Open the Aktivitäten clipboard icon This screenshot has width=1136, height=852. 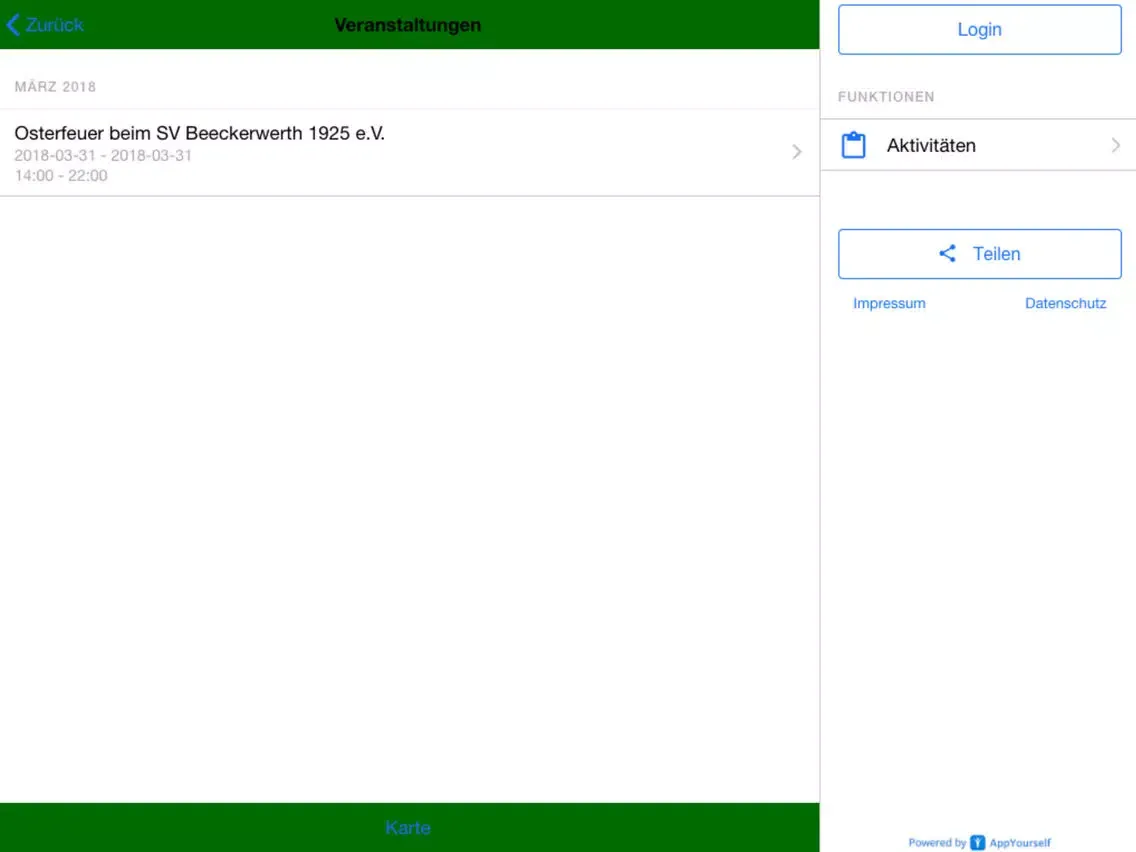[853, 145]
